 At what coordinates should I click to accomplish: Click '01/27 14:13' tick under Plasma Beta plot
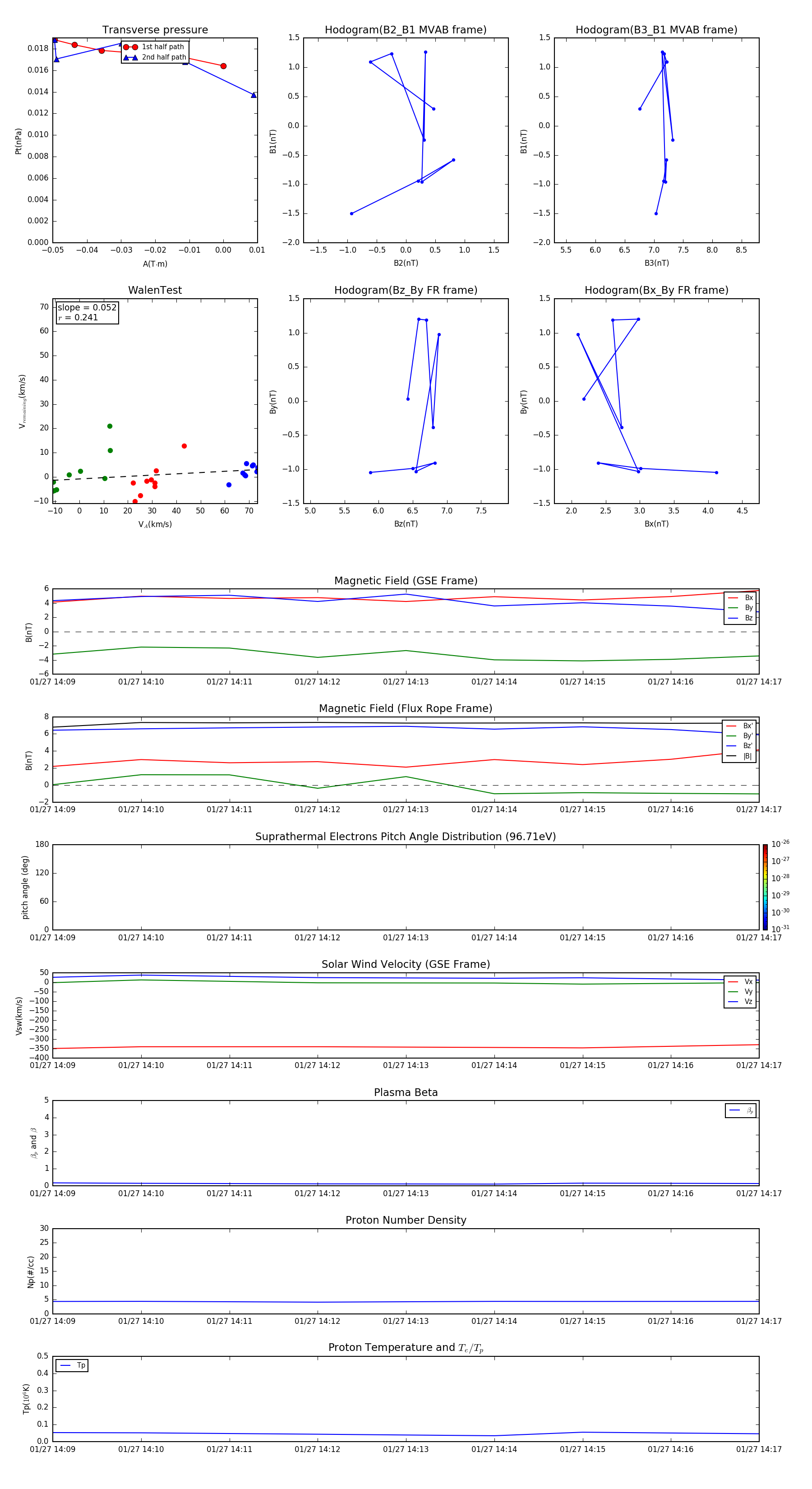tap(406, 1193)
